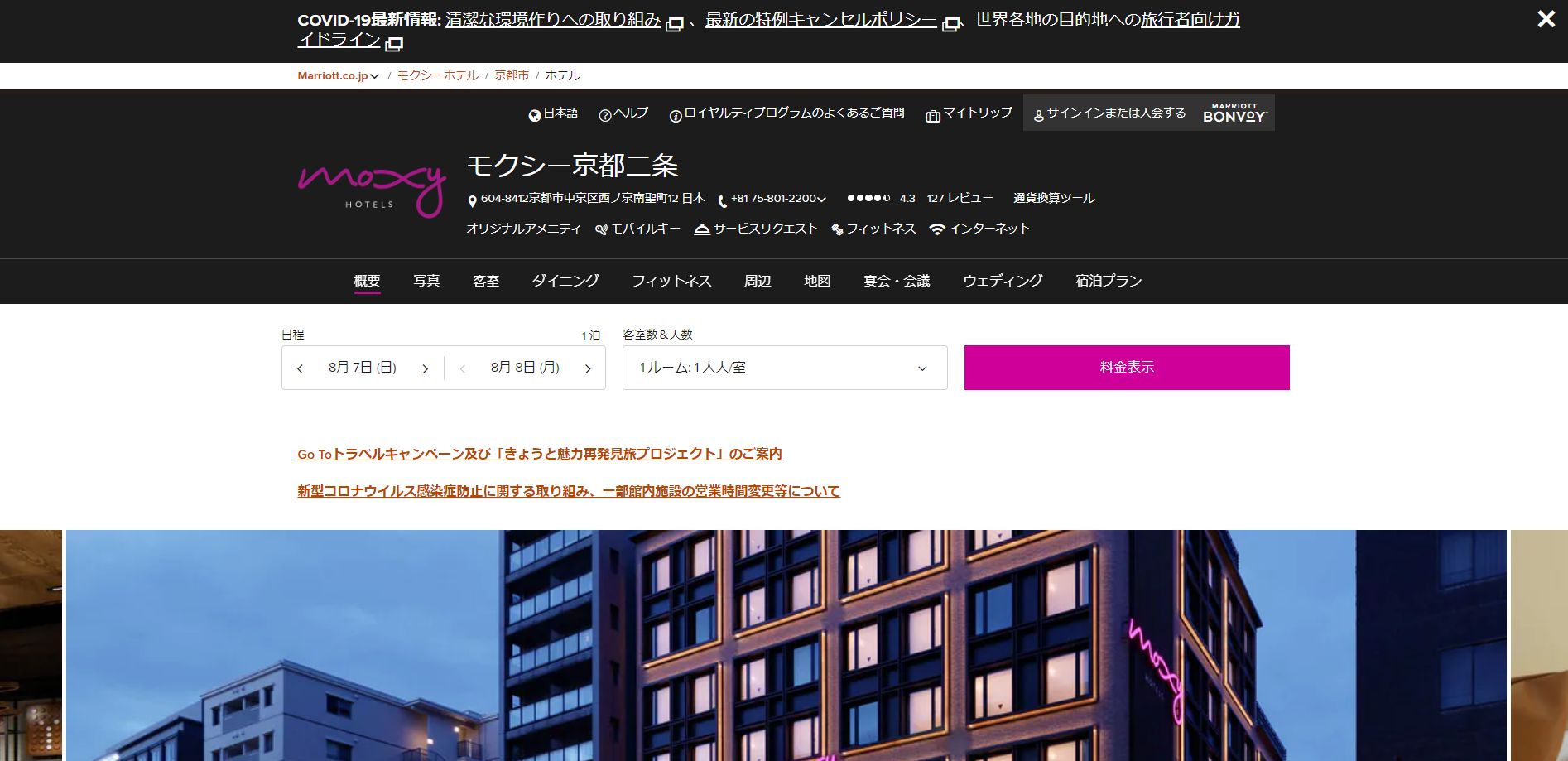The height and width of the screenshot is (761, 1568).
Task: Open the 最新の特例キャンセルポリシー link
Action: [820, 20]
